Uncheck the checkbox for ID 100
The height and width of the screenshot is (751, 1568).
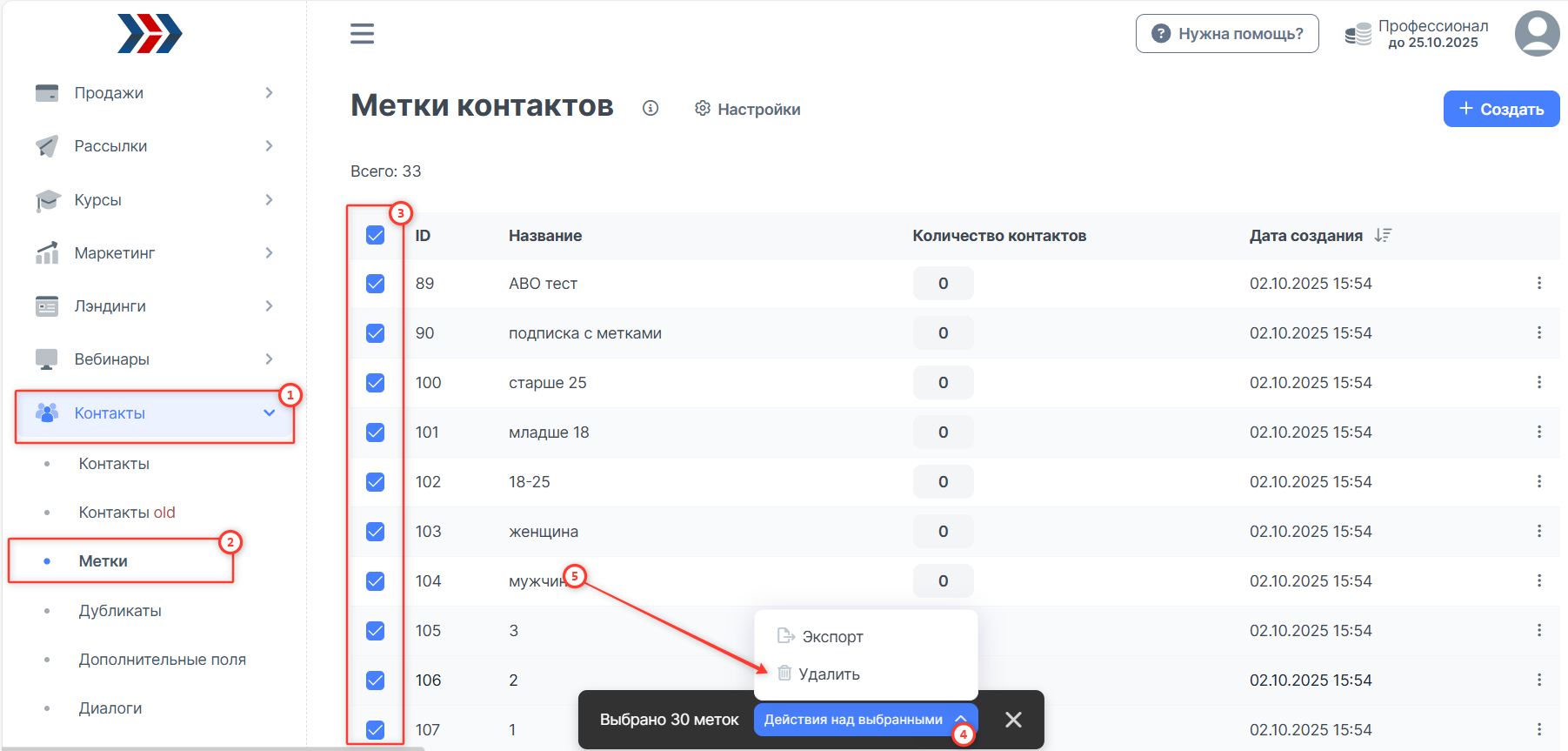(376, 383)
